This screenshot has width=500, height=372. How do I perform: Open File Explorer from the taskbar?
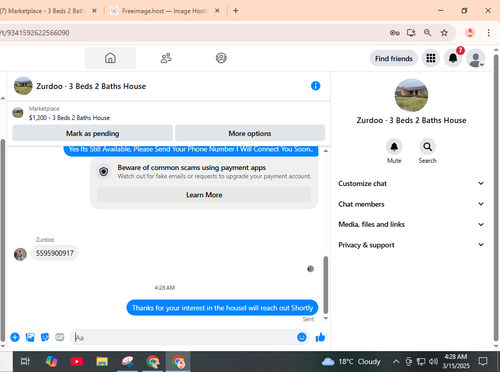tap(102, 361)
